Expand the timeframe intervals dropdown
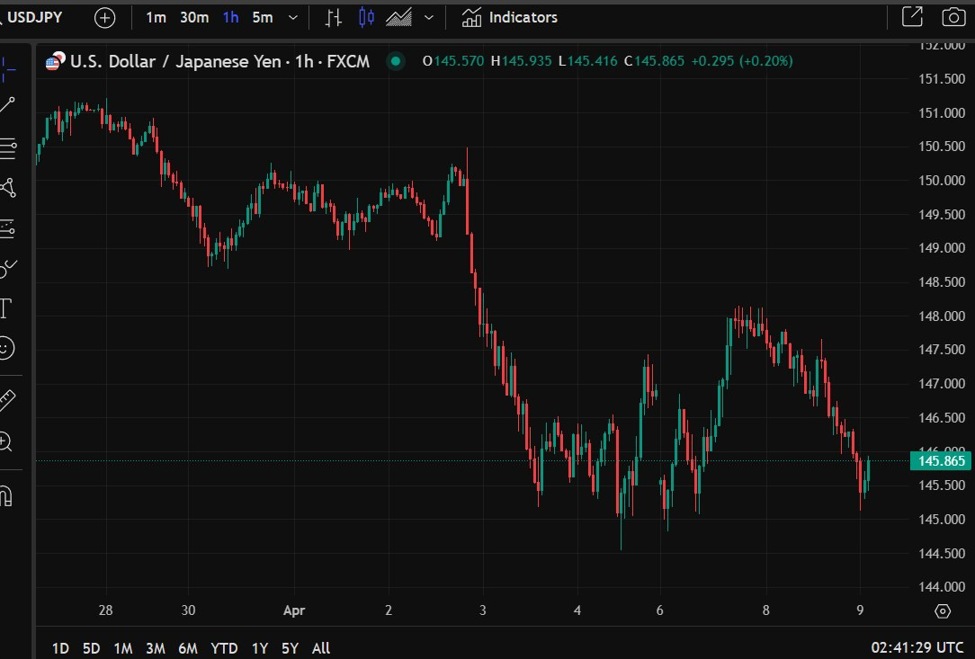The height and width of the screenshot is (659, 975). click(291, 17)
